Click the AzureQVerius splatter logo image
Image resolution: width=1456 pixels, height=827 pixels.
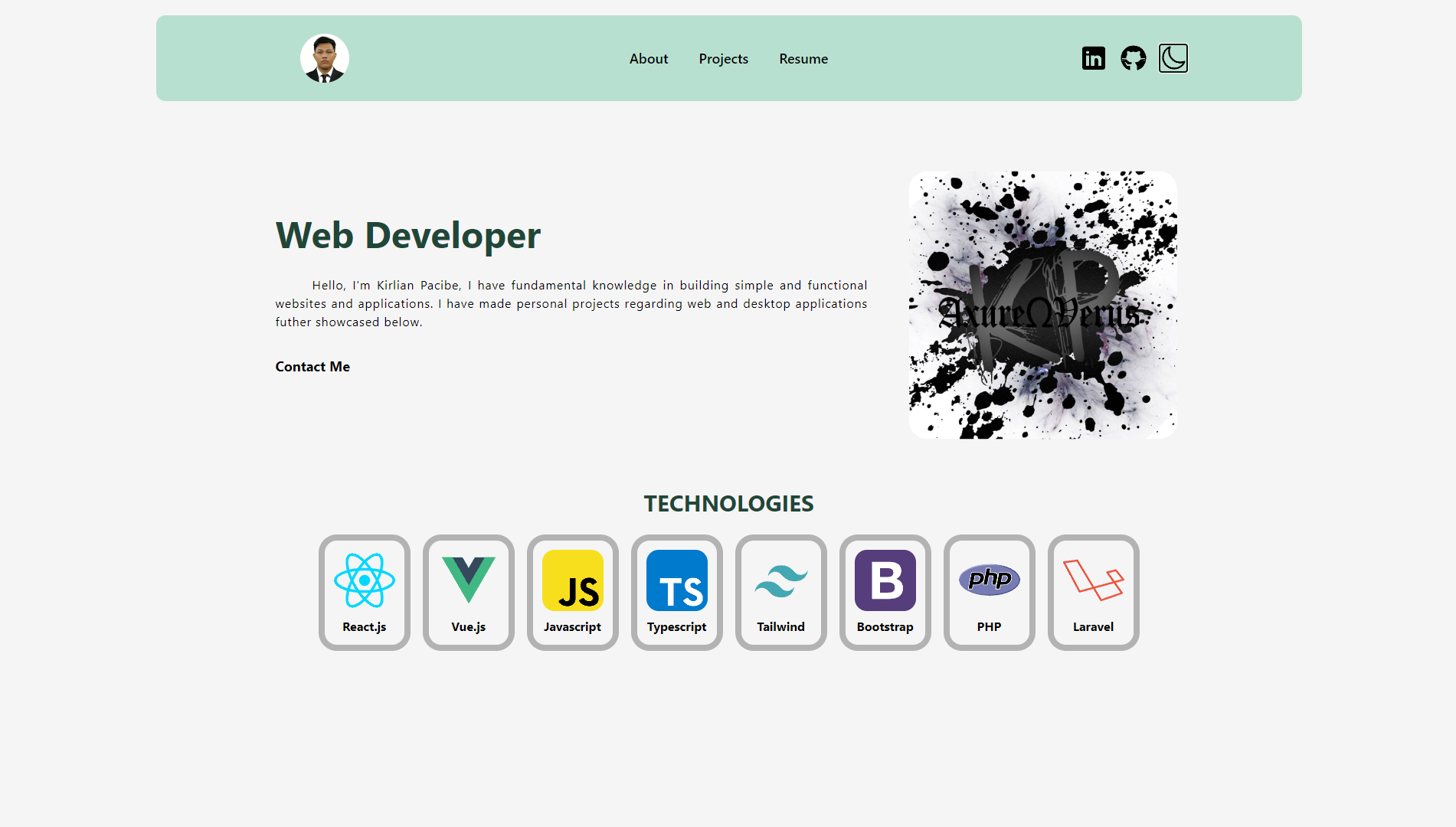(1042, 305)
